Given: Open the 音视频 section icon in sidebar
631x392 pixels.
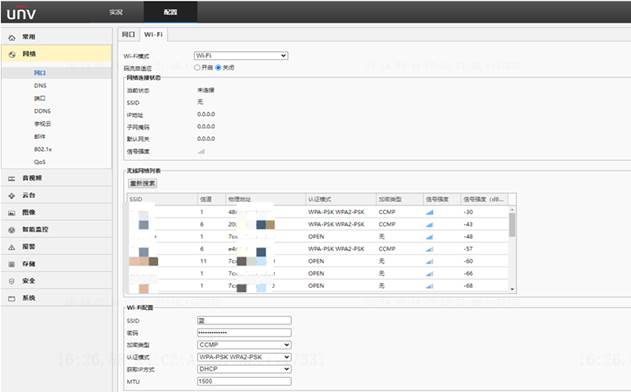Looking at the screenshot, I should [x=12, y=178].
